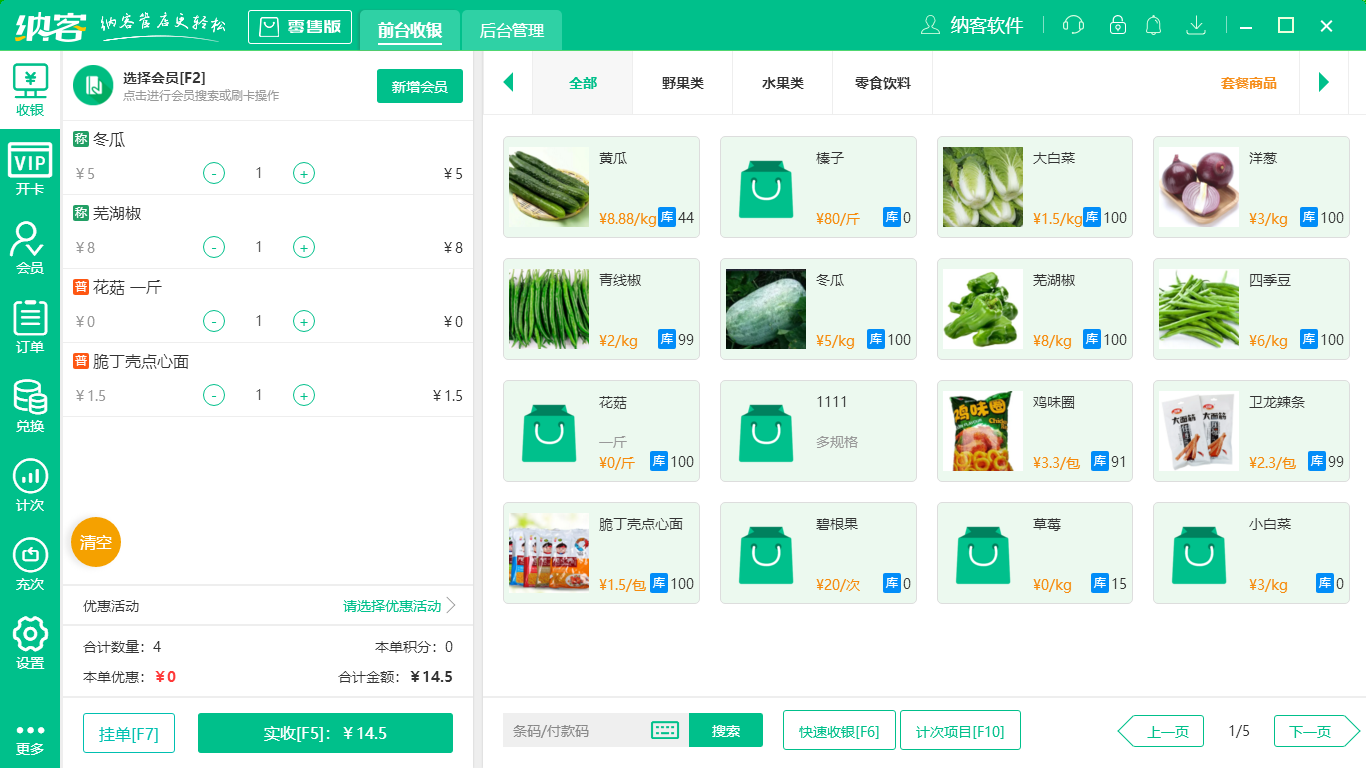Click the download icon in title bar

click(x=1195, y=25)
